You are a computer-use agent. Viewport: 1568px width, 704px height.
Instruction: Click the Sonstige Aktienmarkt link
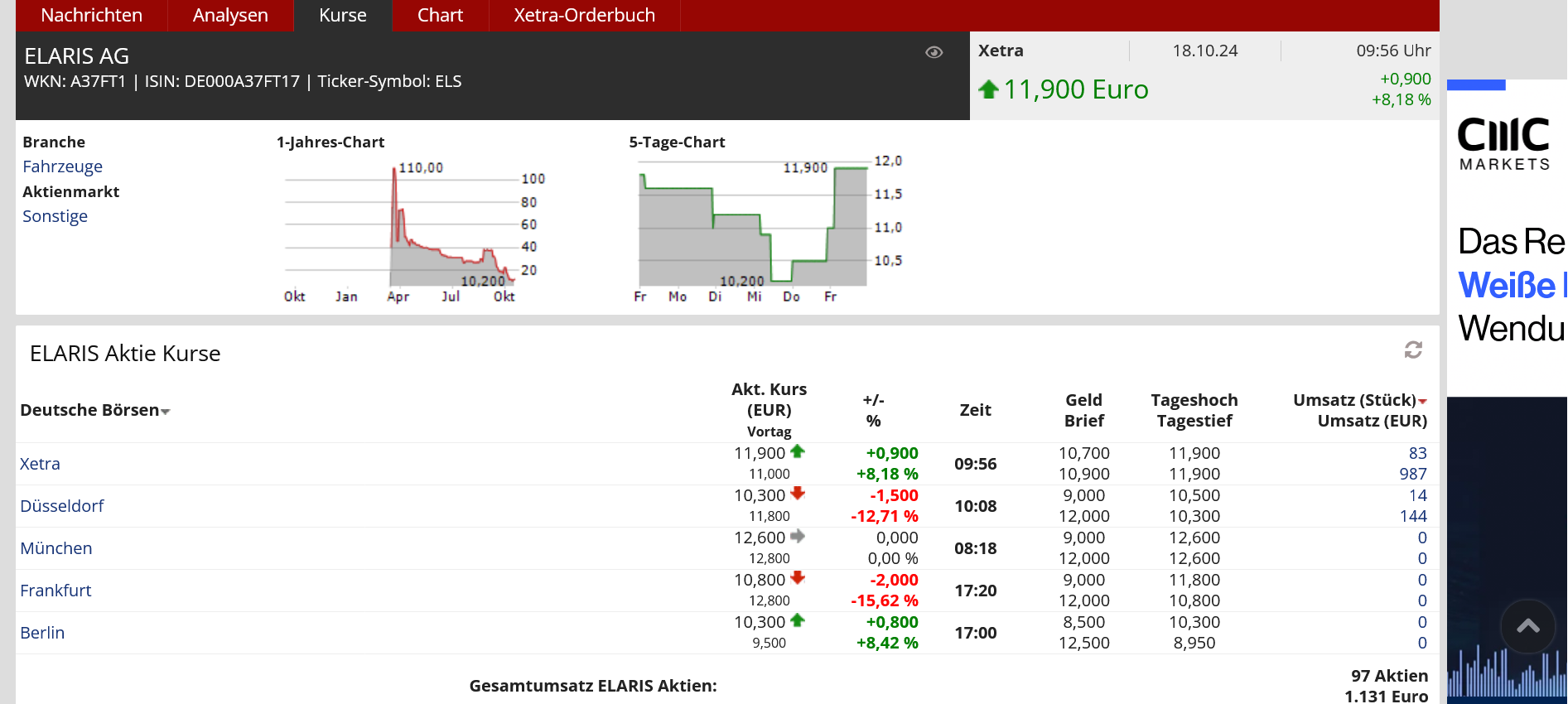point(55,216)
